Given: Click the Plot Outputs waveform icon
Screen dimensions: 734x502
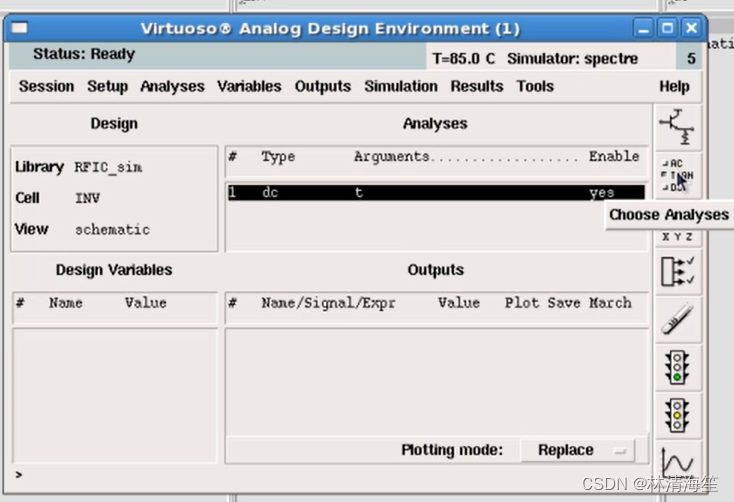Looking at the screenshot, I should (x=677, y=461).
